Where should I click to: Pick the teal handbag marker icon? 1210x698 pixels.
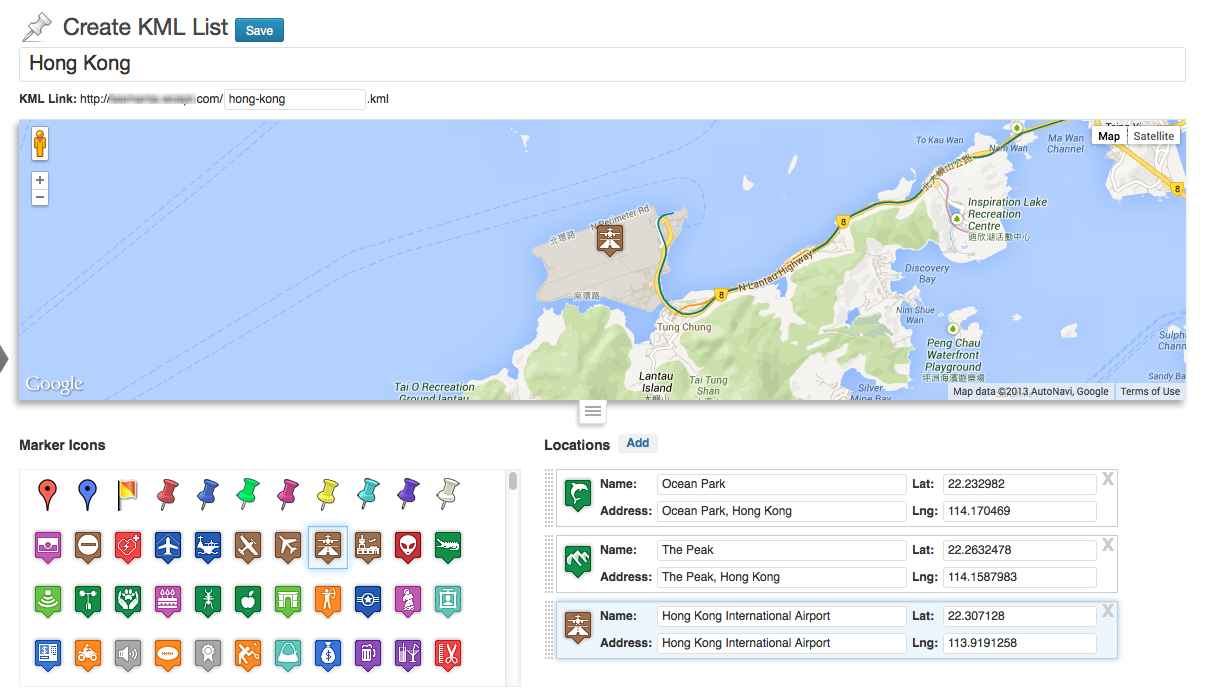288,655
